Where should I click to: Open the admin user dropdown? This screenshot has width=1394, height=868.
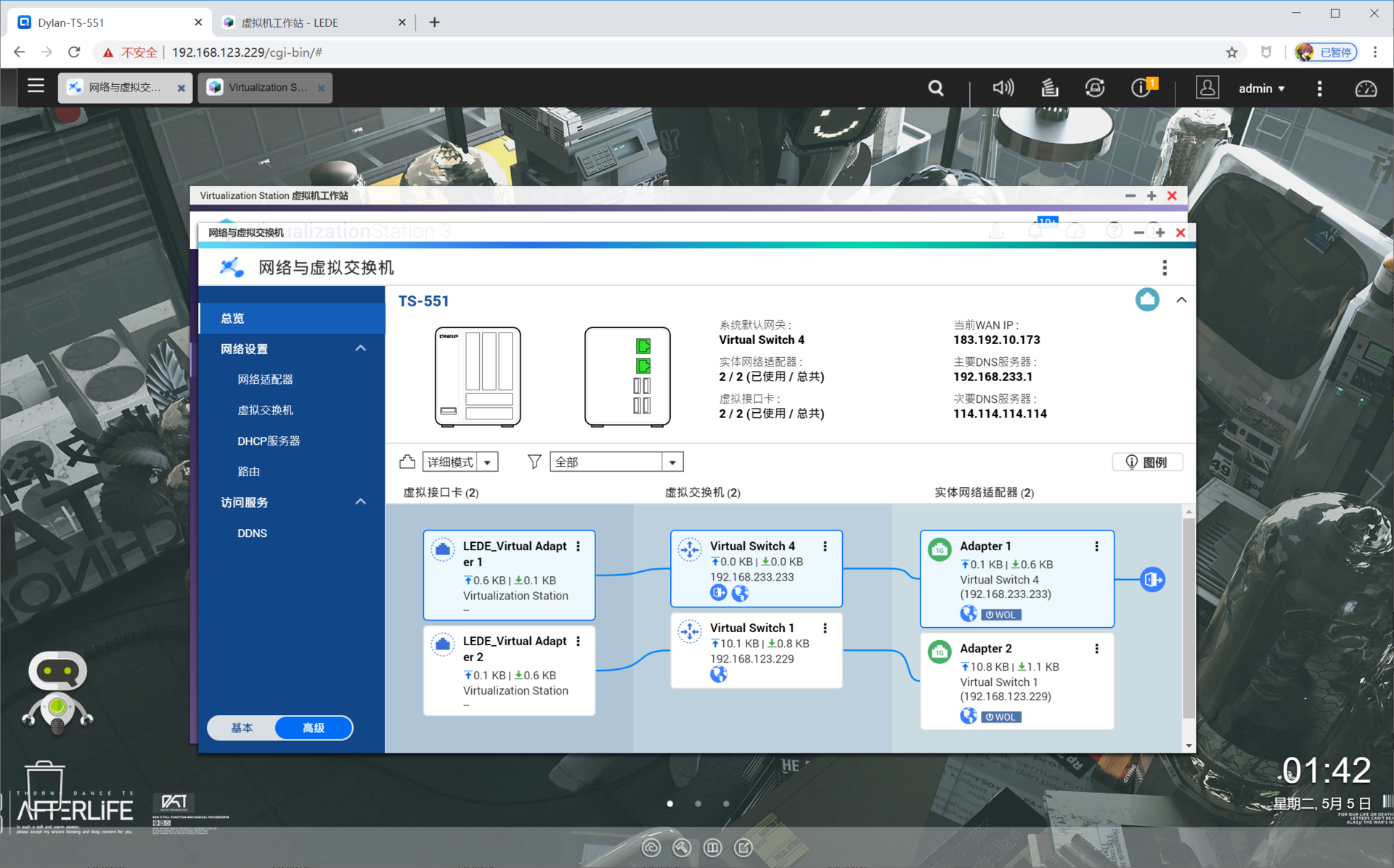[x=1262, y=89]
